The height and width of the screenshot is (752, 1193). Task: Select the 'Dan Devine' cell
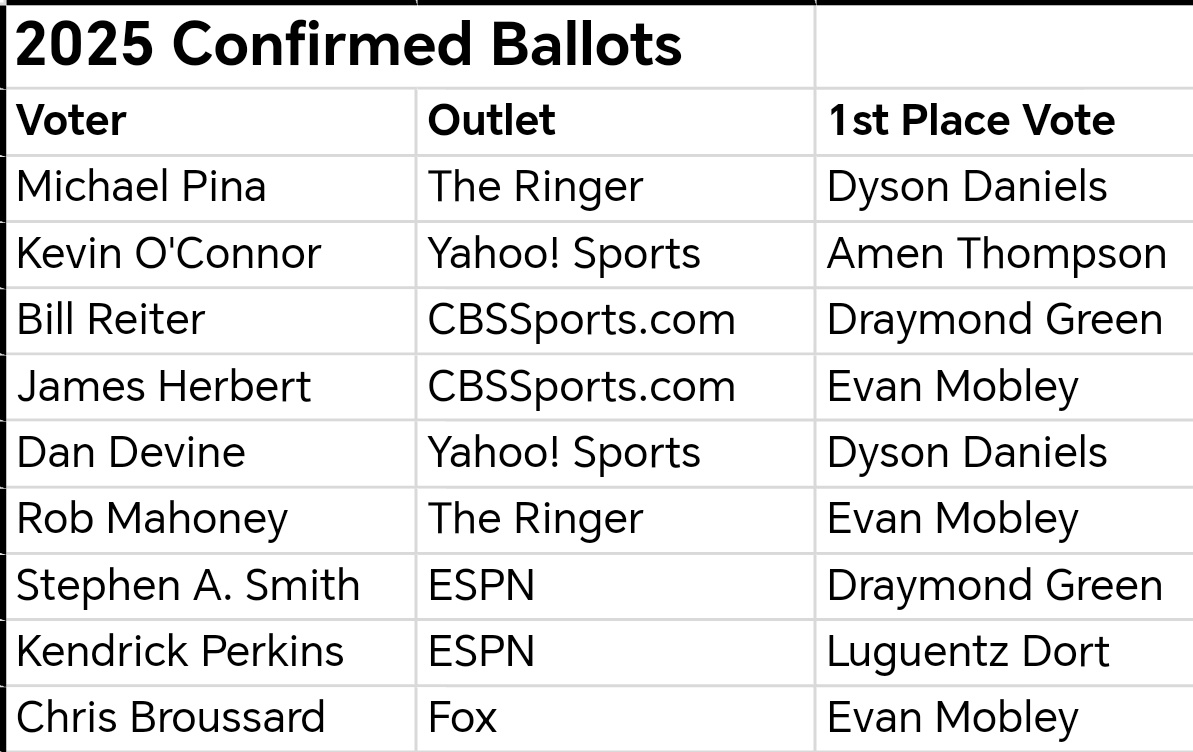pos(212,453)
